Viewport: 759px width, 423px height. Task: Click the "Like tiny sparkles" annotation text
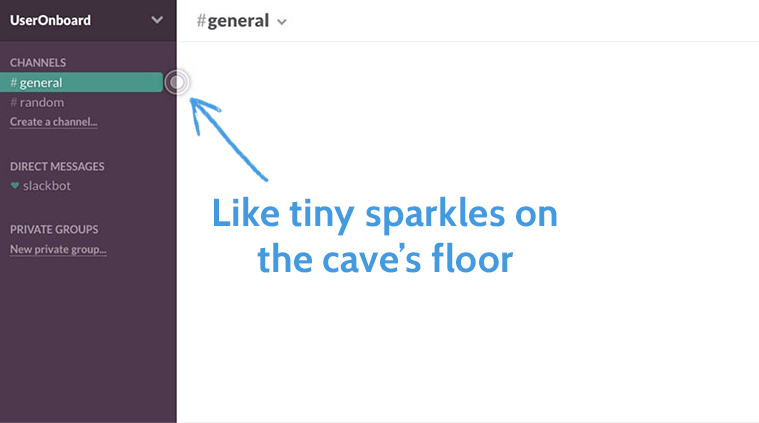[x=384, y=215]
